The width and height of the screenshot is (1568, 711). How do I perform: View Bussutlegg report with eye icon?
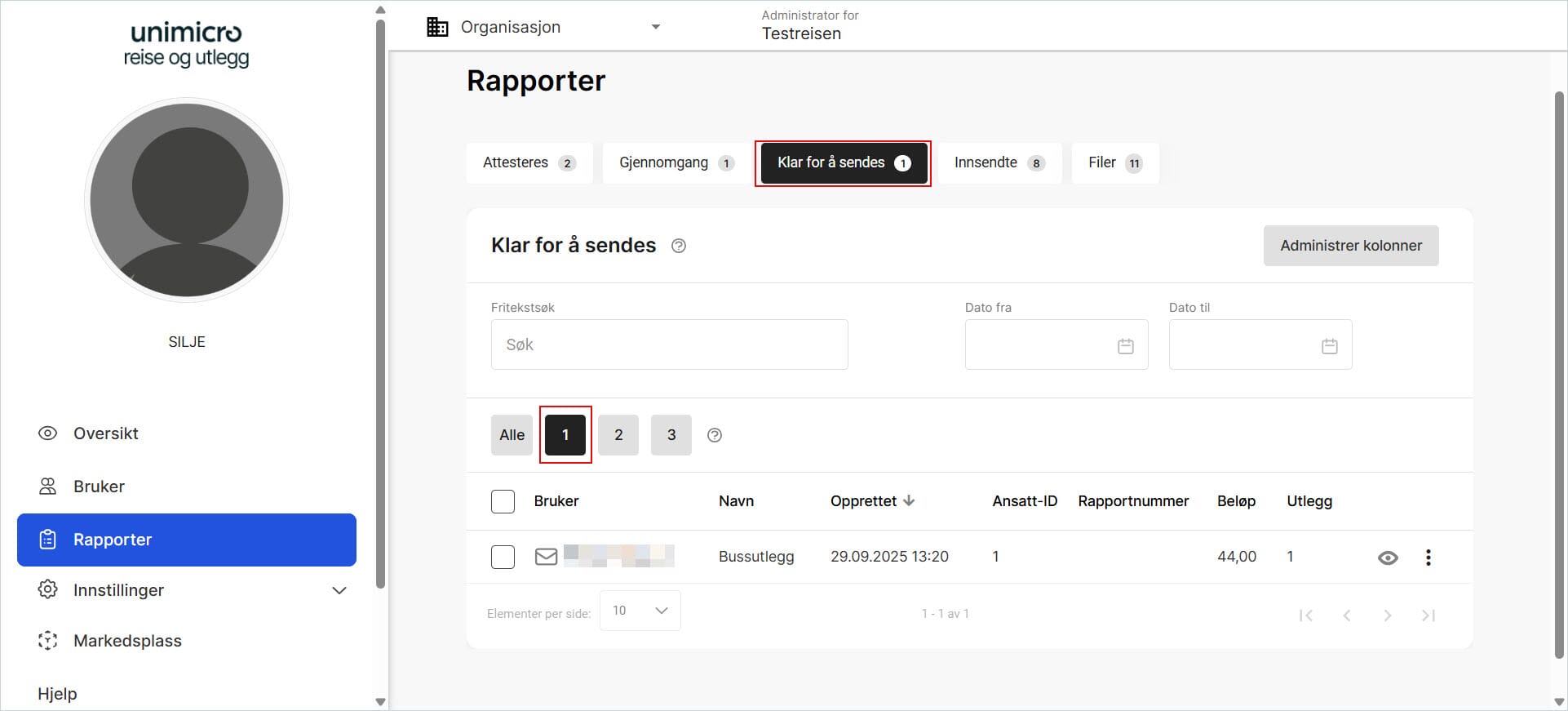tap(1387, 558)
